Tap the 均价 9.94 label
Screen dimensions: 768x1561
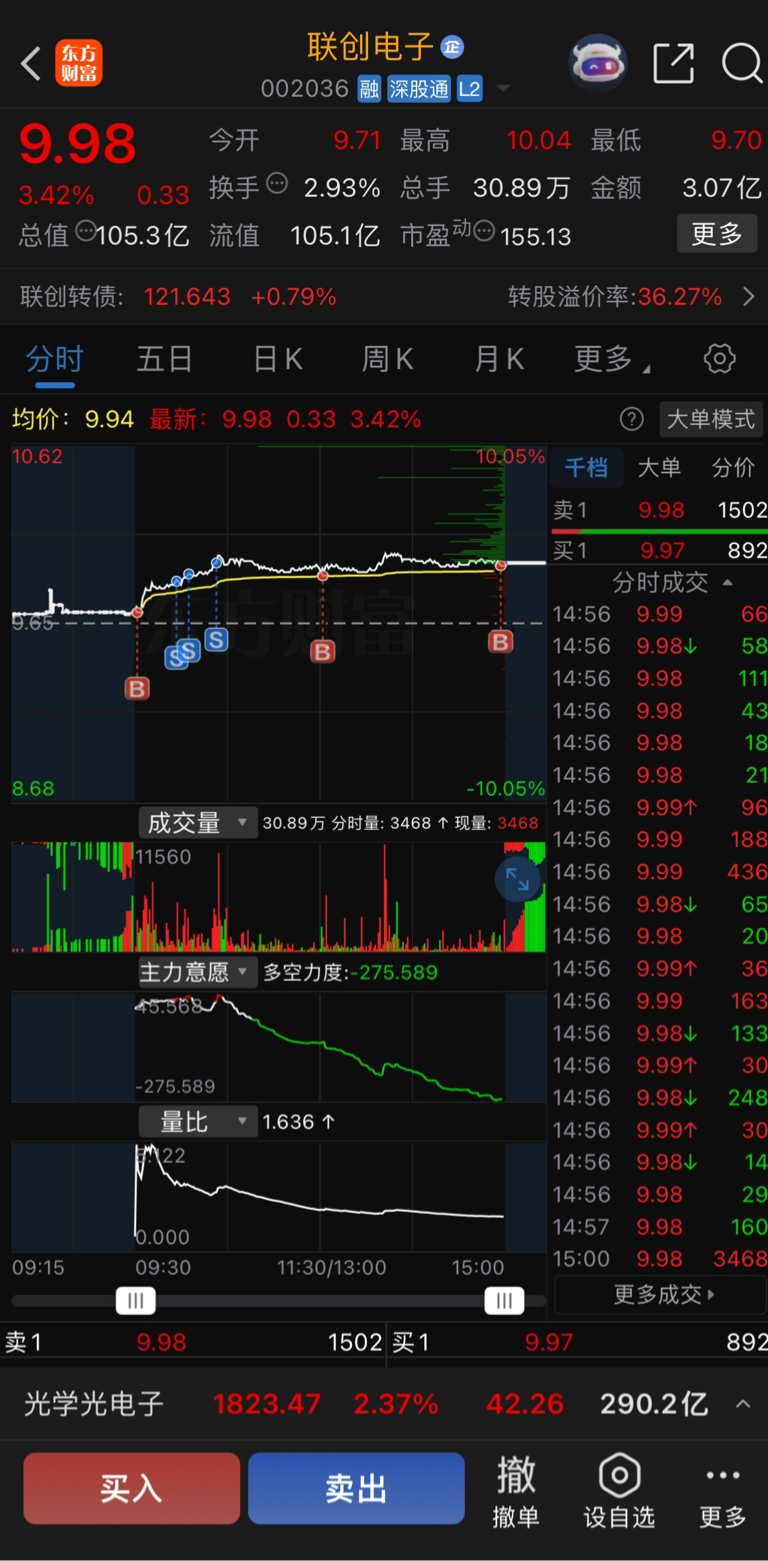tap(72, 419)
